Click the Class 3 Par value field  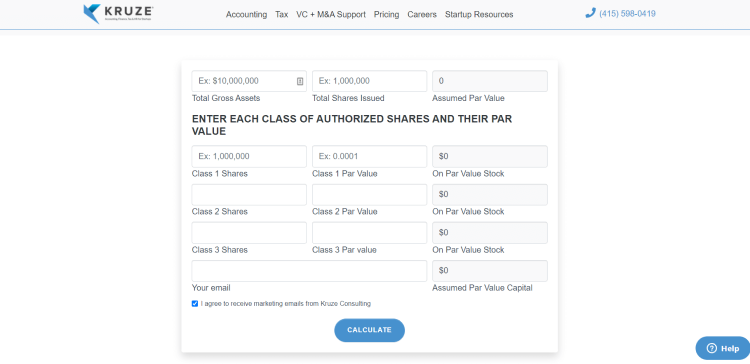click(369, 233)
